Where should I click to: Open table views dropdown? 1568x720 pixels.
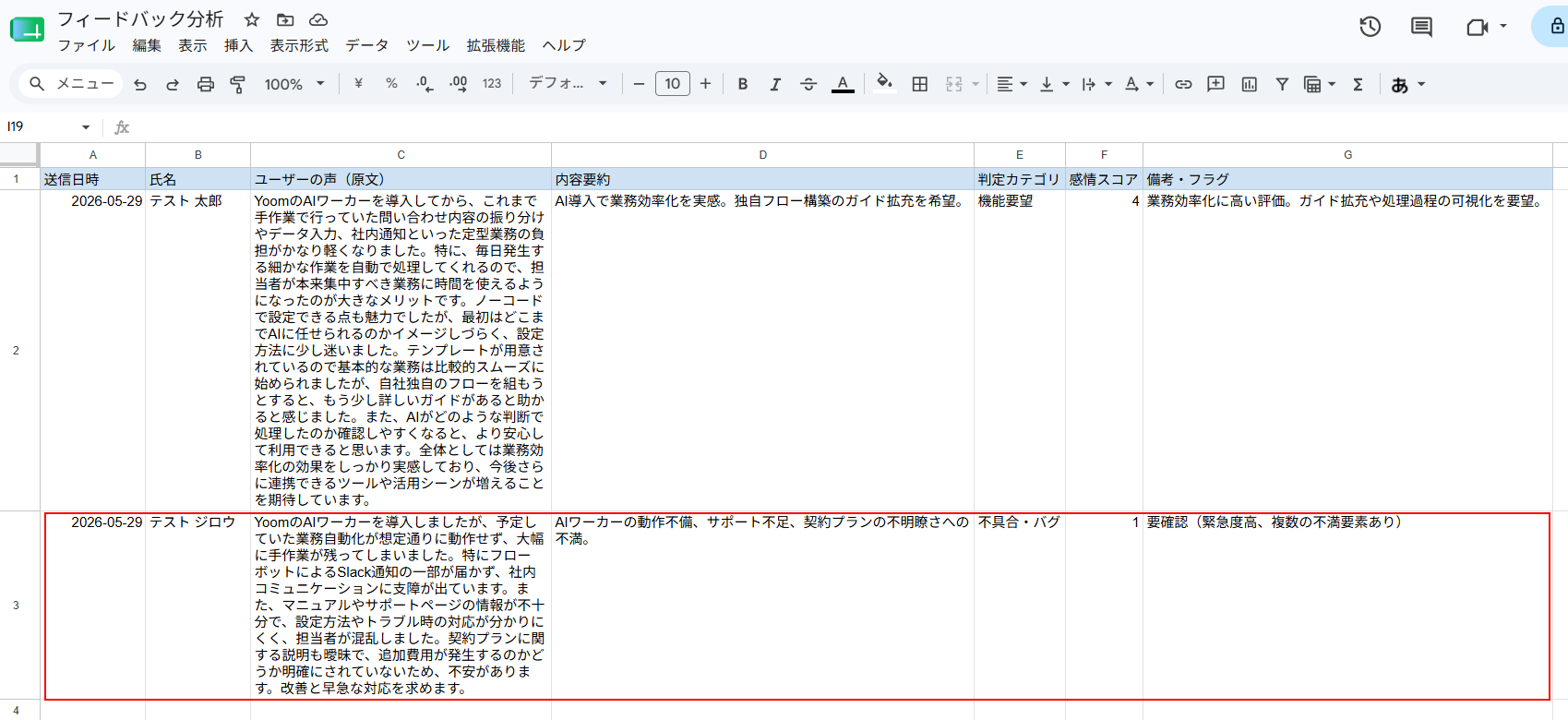1320,84
